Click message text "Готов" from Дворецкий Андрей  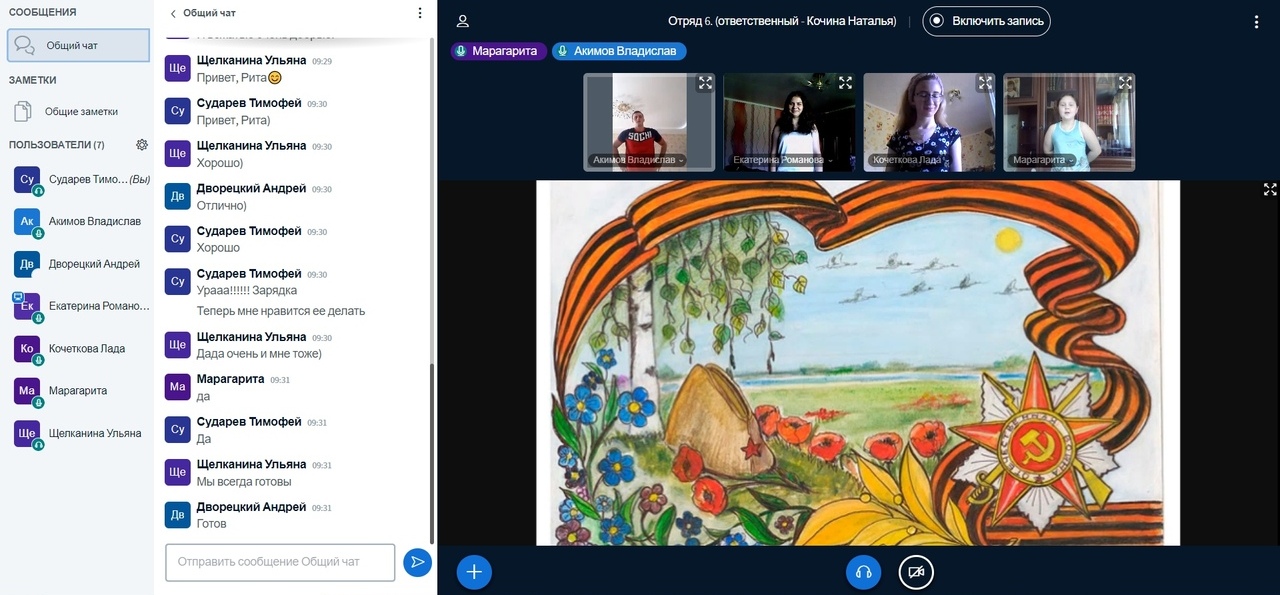[212, 523]
